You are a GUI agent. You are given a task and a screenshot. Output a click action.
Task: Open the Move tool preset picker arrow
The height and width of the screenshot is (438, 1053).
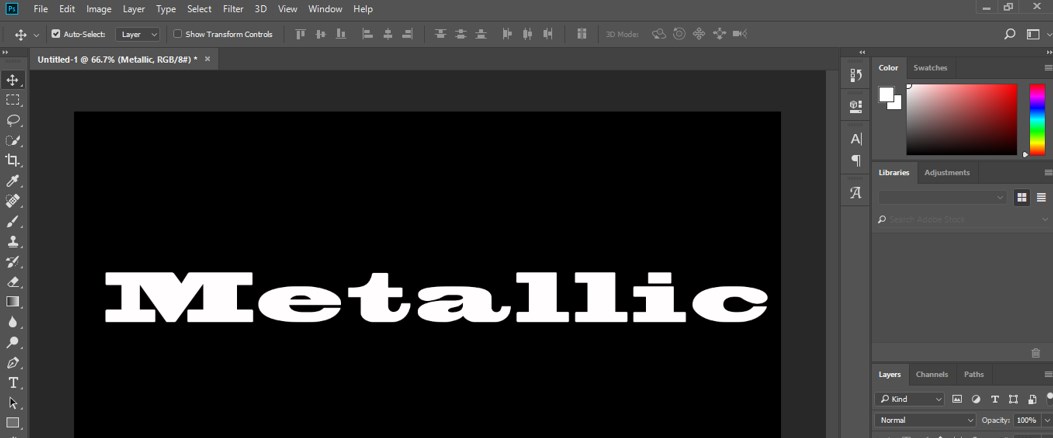[x=36, y=34]
